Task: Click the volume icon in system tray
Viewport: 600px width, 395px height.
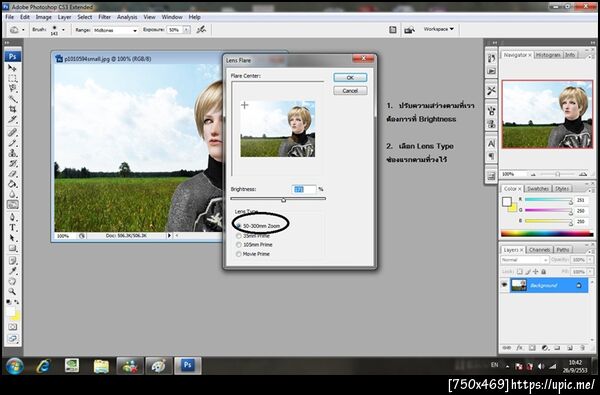Action: [541, 366]
